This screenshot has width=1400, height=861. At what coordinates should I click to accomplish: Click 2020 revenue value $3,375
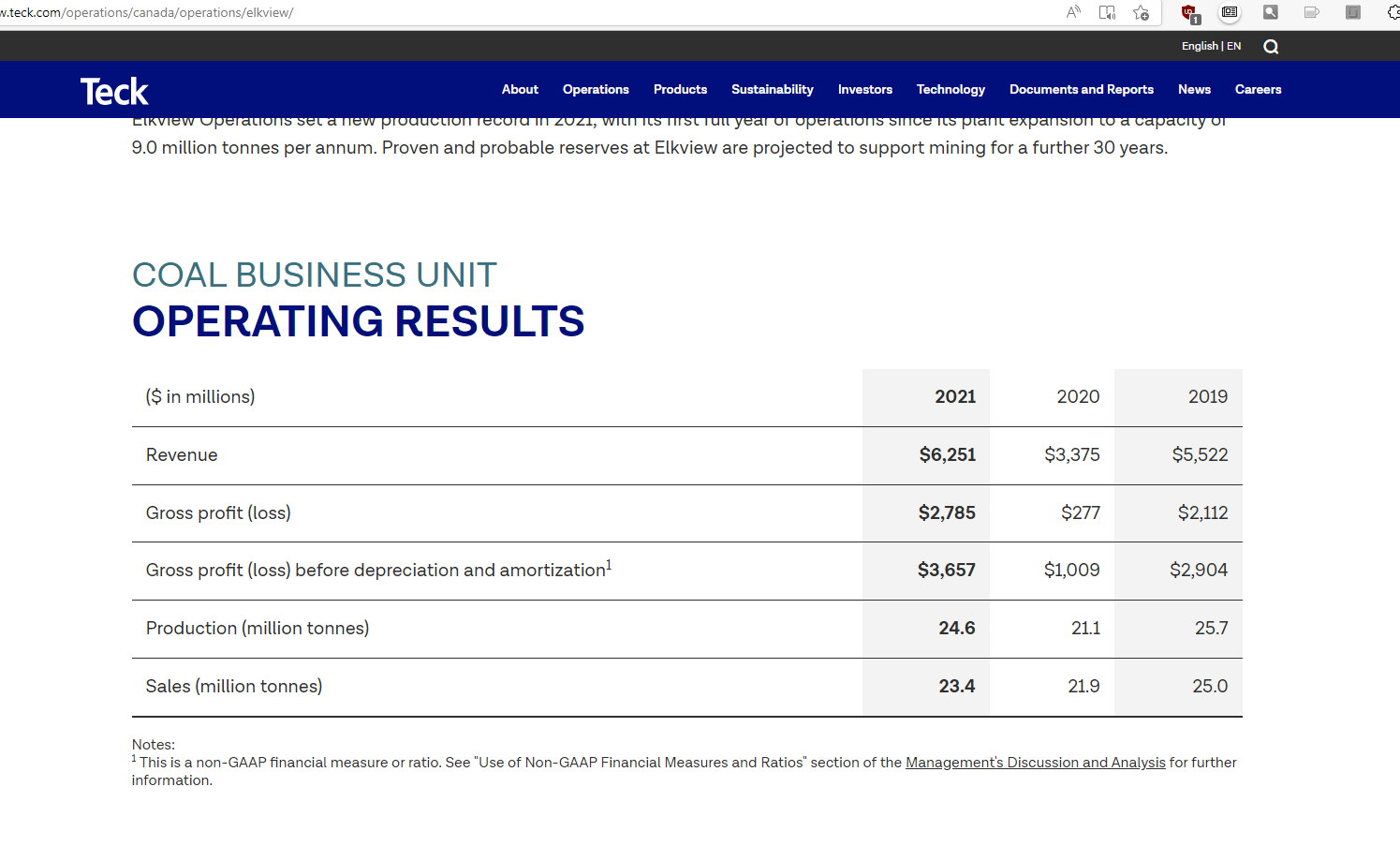coord(1072,454)
